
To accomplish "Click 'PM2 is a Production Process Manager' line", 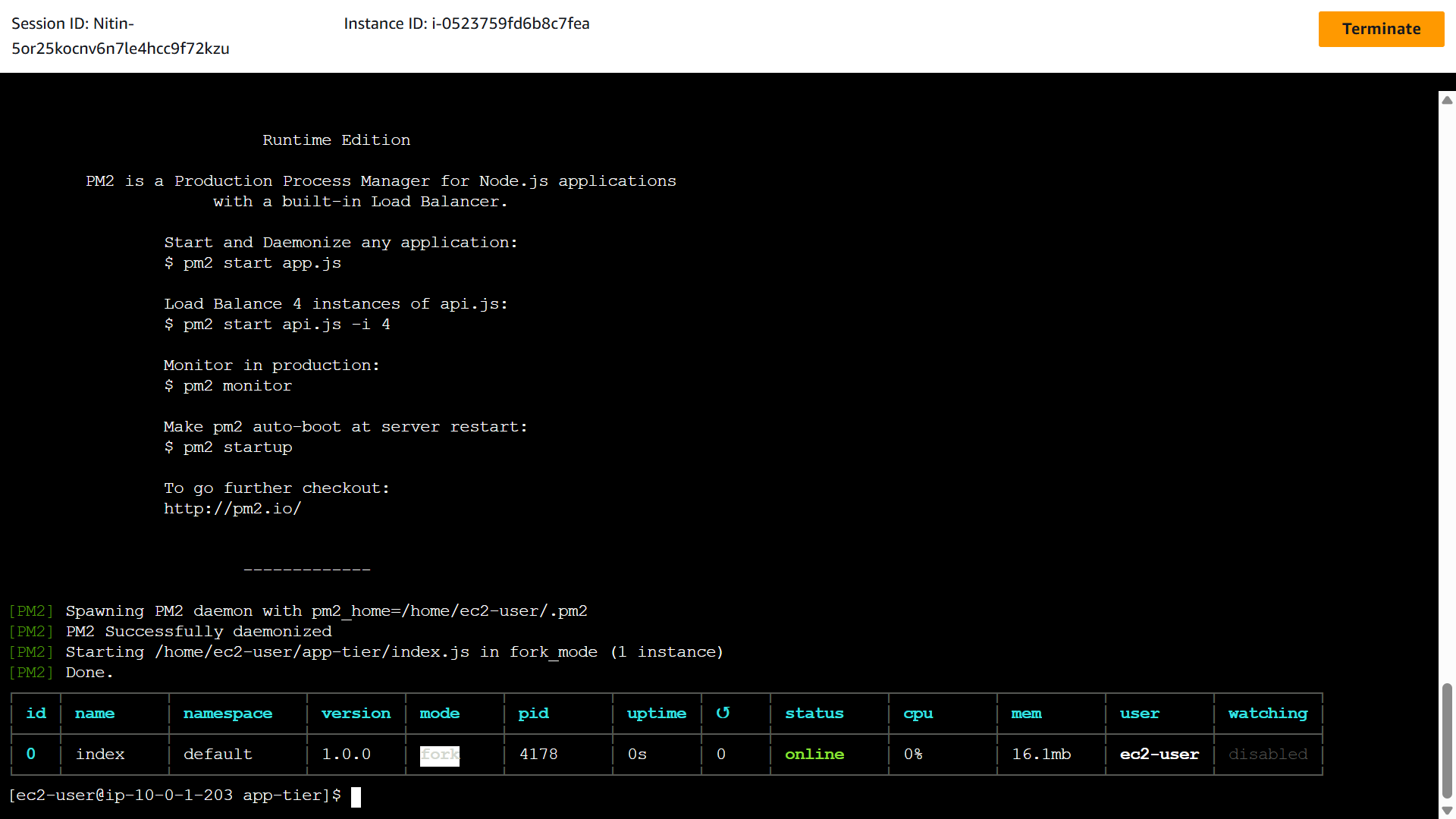I will (381, 181).
